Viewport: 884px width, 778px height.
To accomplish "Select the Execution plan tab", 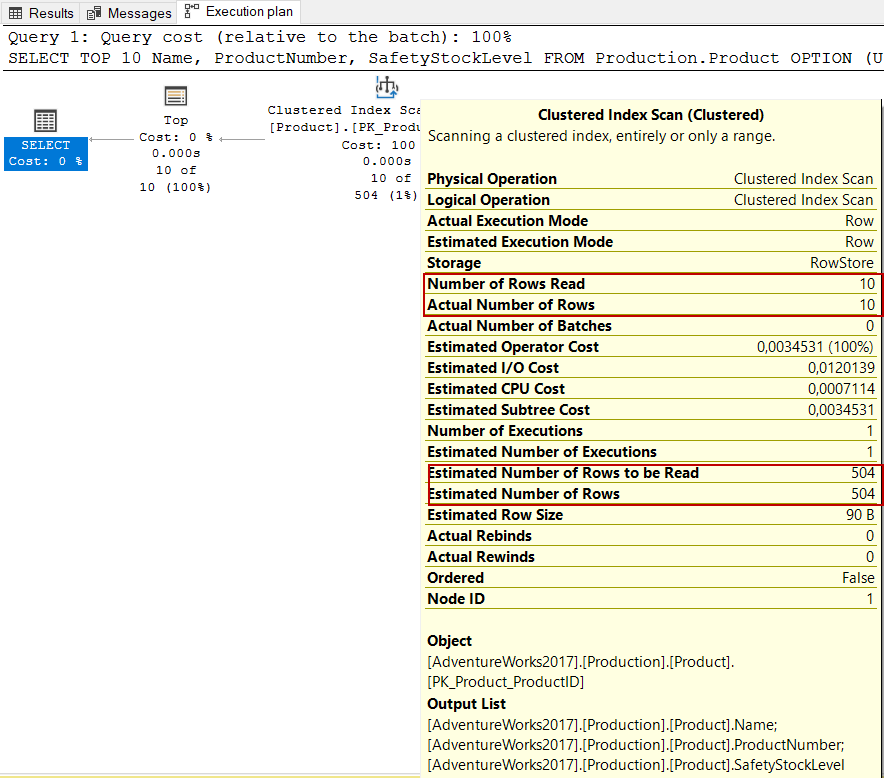I will pyautogui.click(x=239, y=12).
